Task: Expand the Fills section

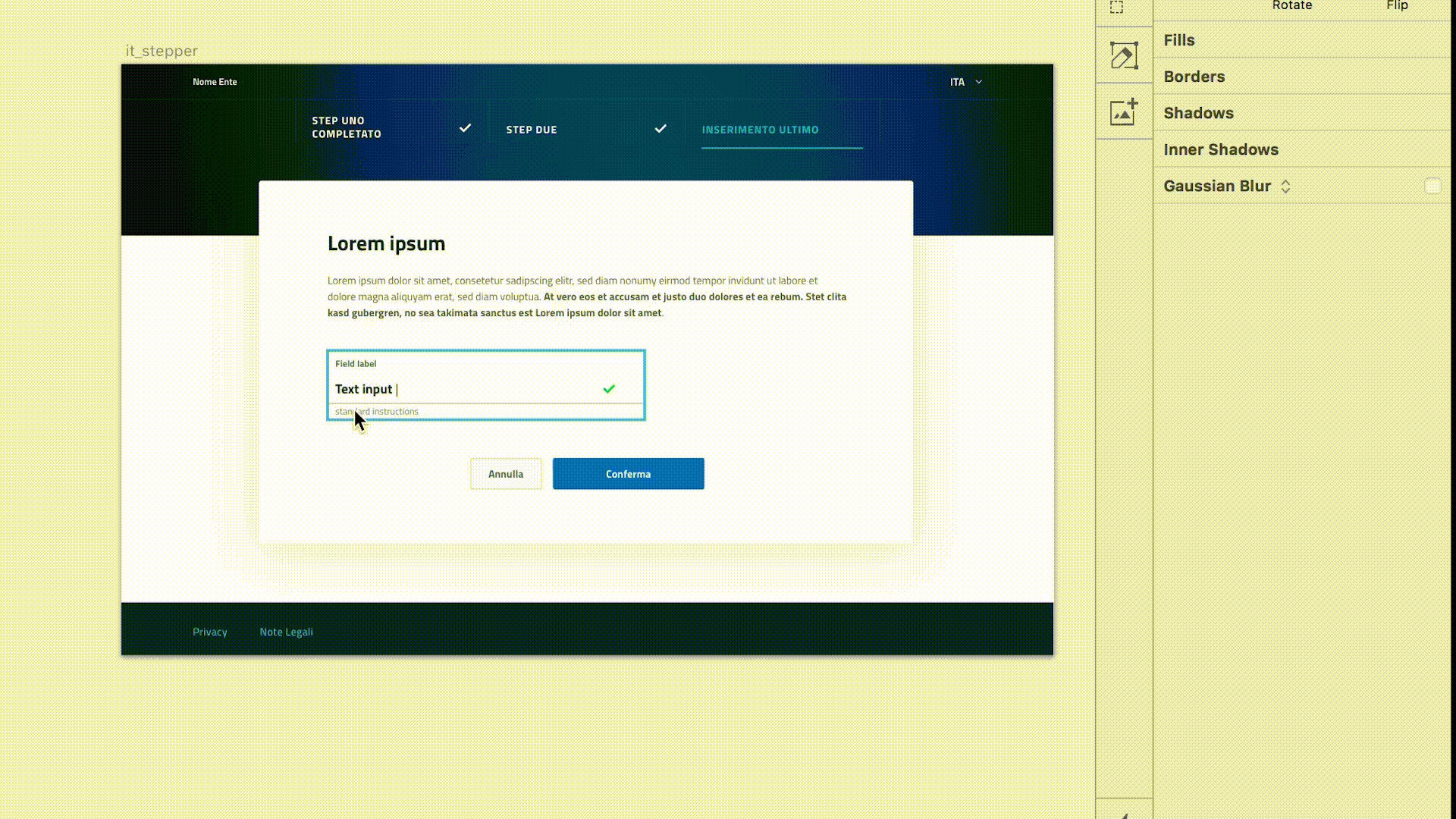Action: point(1179,40)
